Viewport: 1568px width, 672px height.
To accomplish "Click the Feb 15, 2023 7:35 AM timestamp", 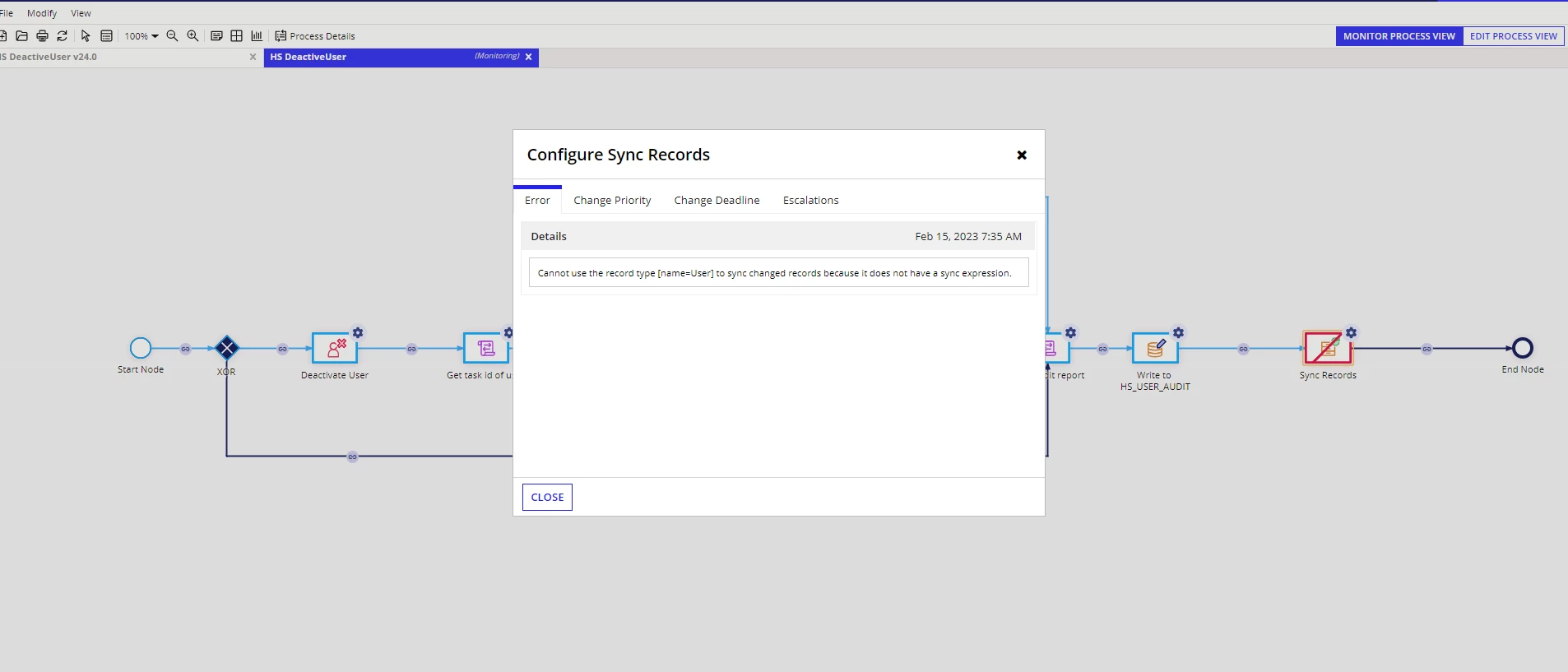I will 968,237.
